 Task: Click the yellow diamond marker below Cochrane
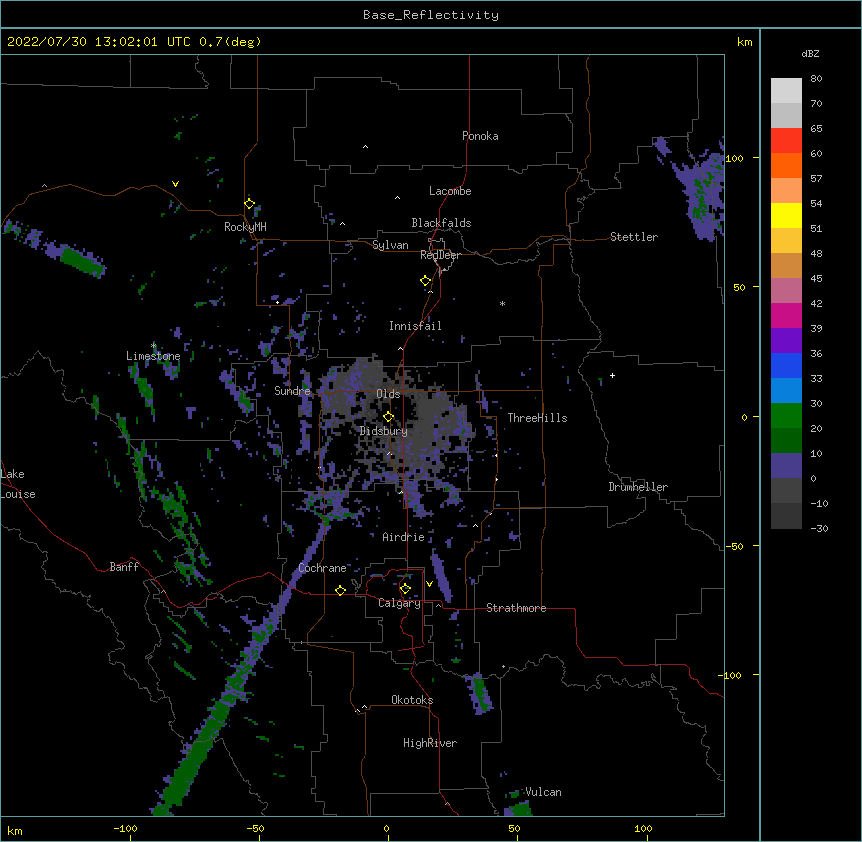pos(340,590)
